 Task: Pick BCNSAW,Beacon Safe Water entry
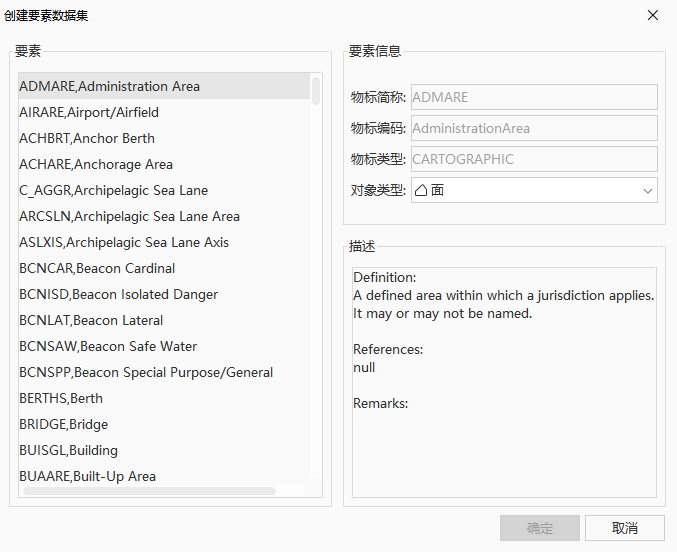click(x=108, y=346)
